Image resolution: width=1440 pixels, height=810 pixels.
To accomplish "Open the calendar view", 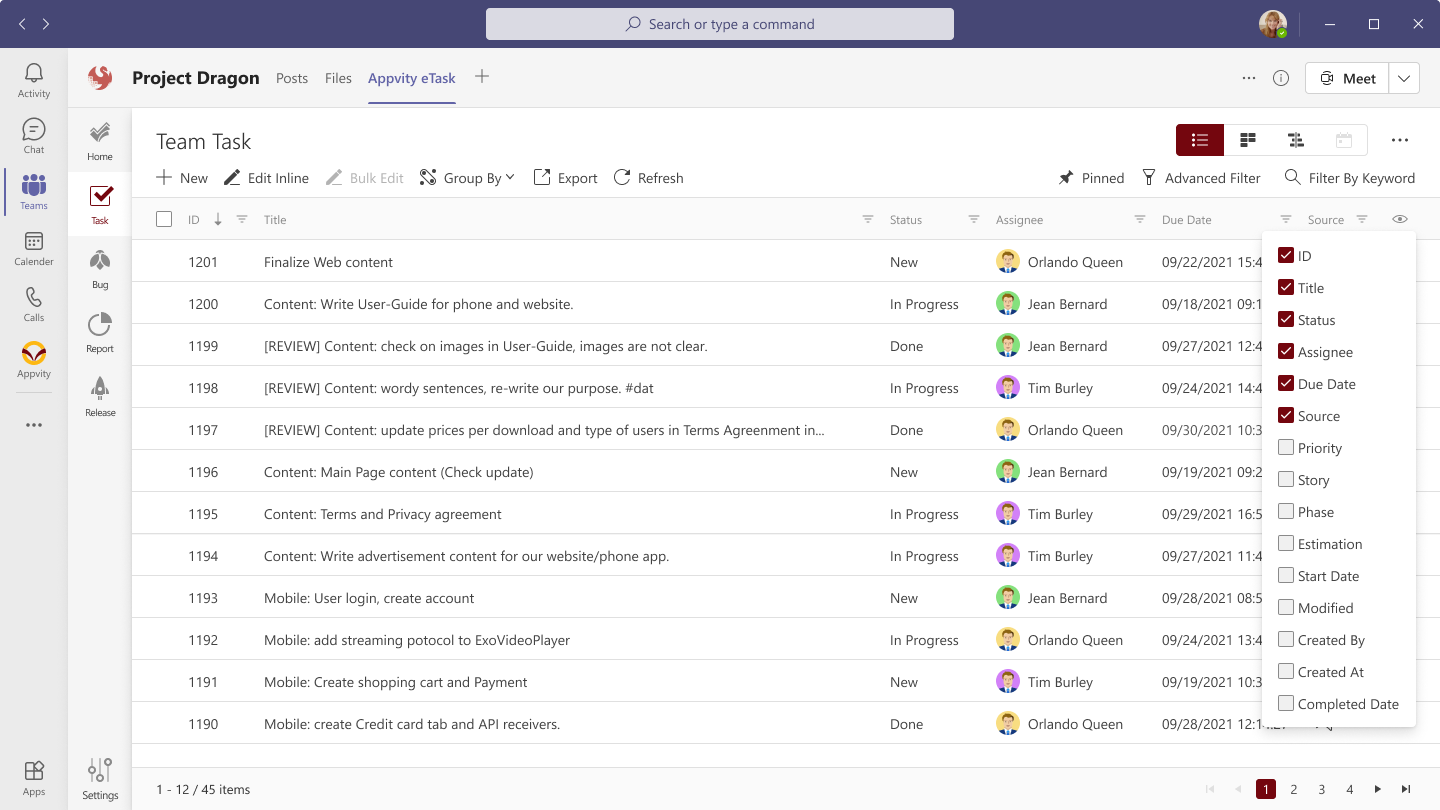I will click(x=1344, y=140).
